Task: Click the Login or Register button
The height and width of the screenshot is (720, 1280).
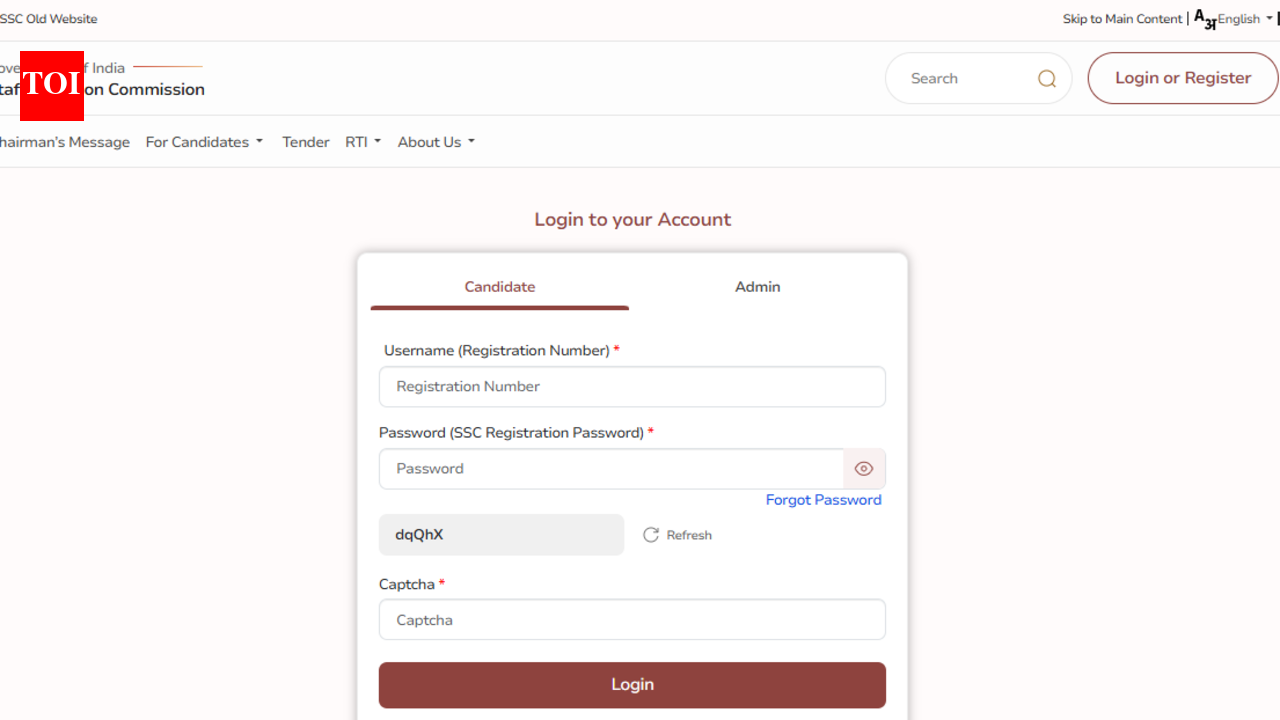Action: pyautogui.click(x=1182, y=78)
